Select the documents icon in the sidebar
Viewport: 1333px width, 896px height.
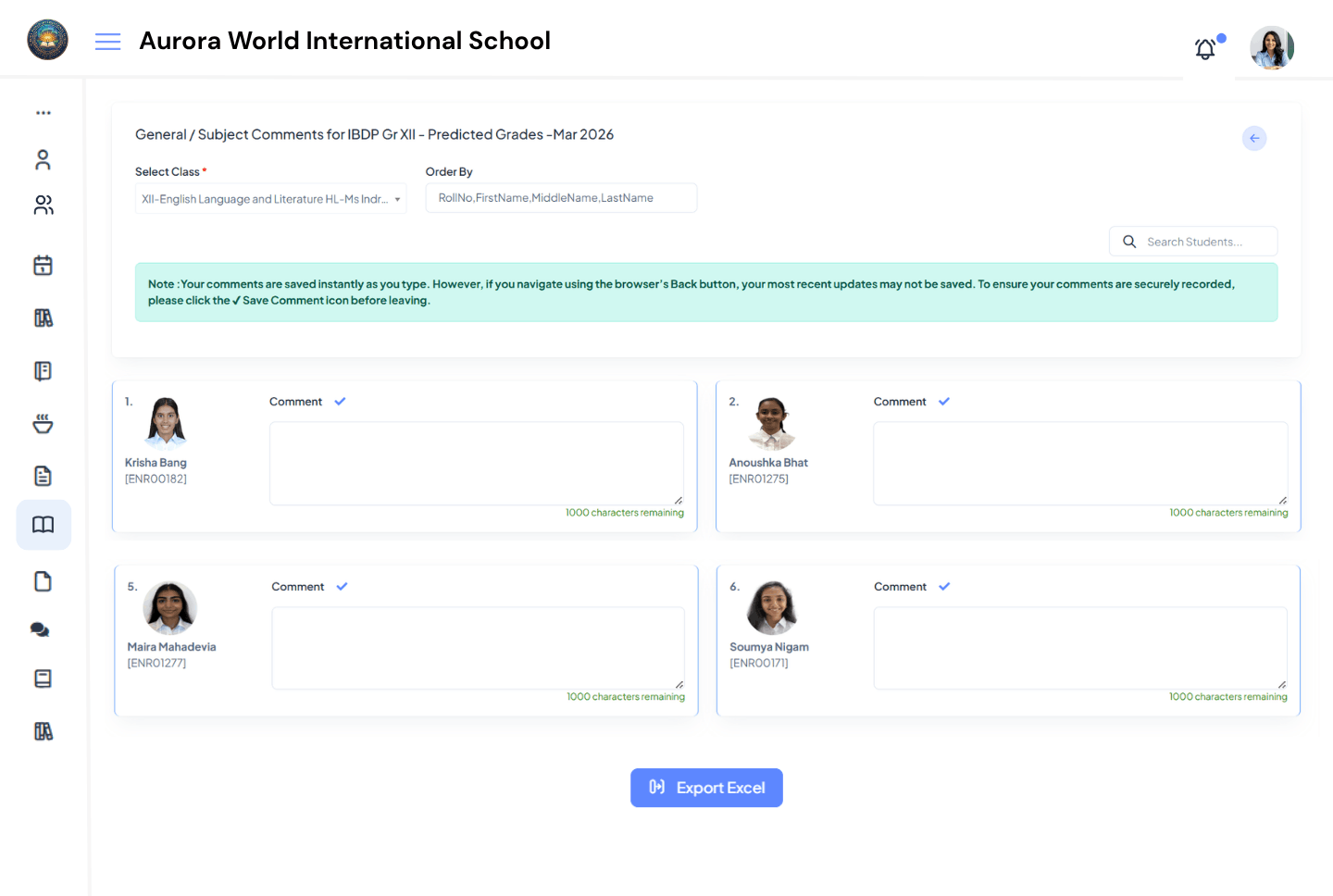coord(43,475)
